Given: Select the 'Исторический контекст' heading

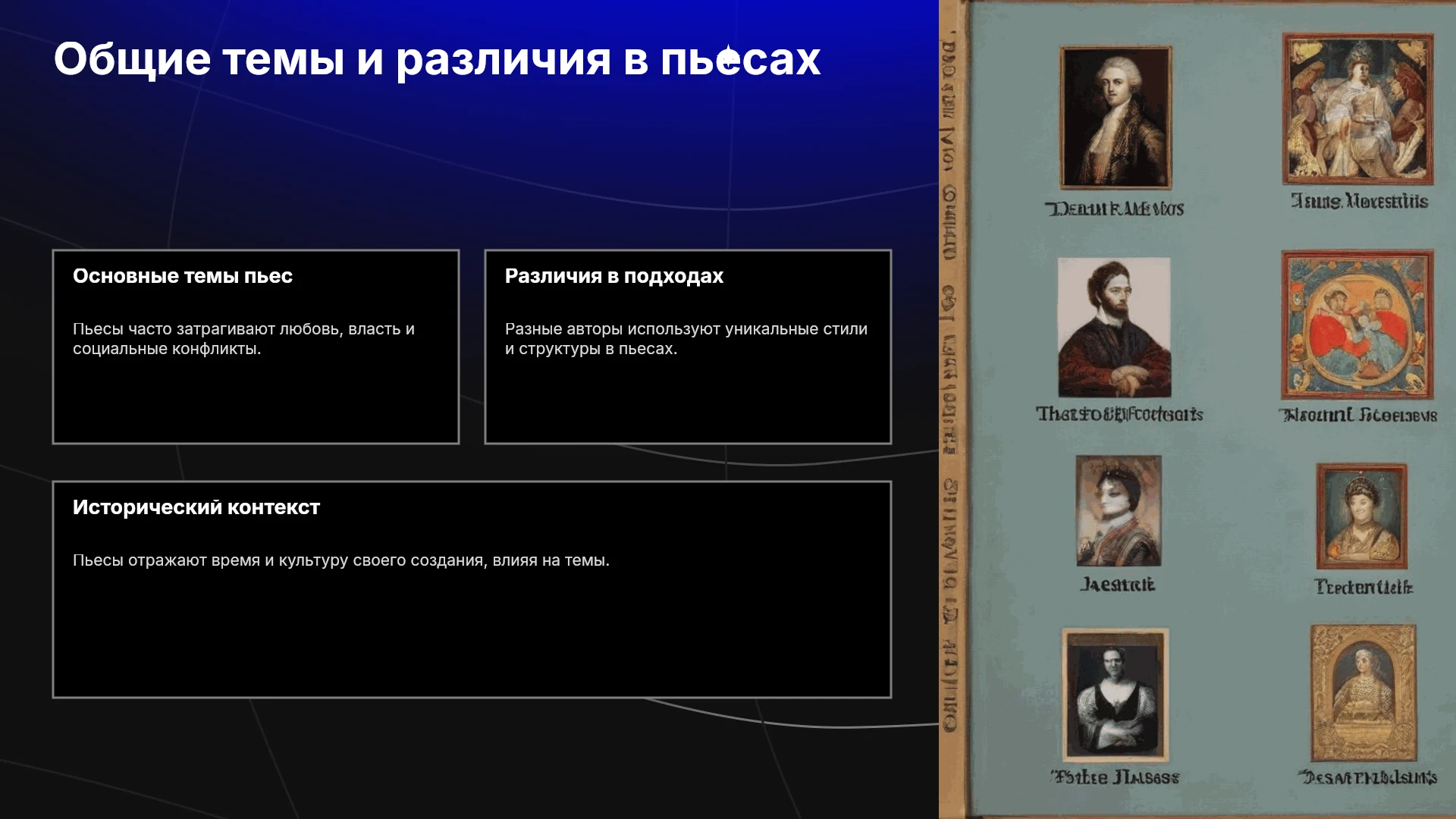Looking at the screenshot, I should pyautogui.click(x=196, y=507).
